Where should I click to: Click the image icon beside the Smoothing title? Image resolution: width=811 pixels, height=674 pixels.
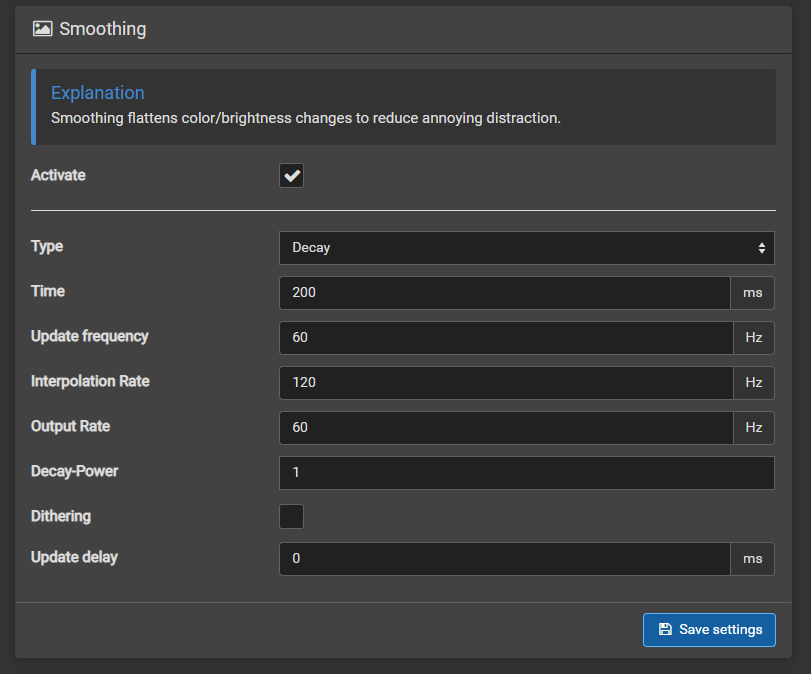42,29
